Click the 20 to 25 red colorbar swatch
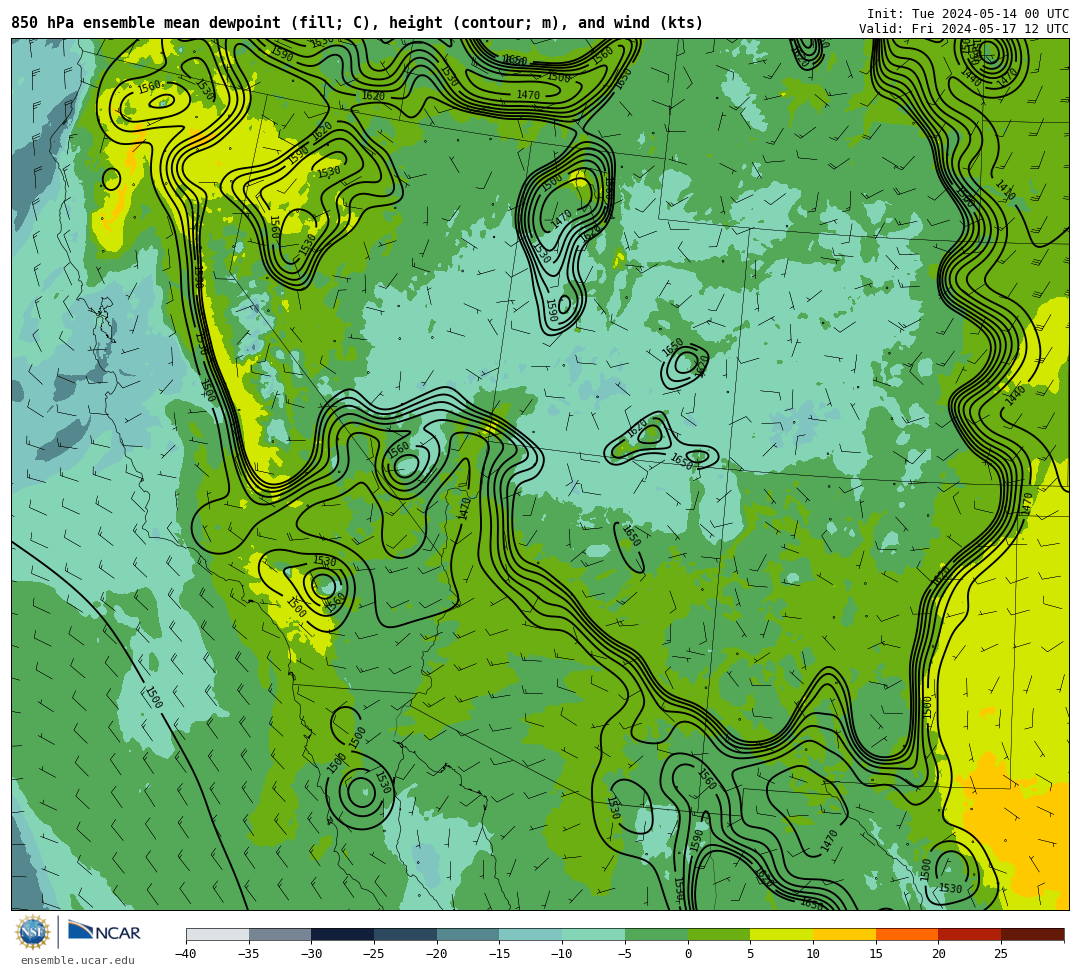The height and width of the screenshot is (973, 1080). [x=970, y=934]
